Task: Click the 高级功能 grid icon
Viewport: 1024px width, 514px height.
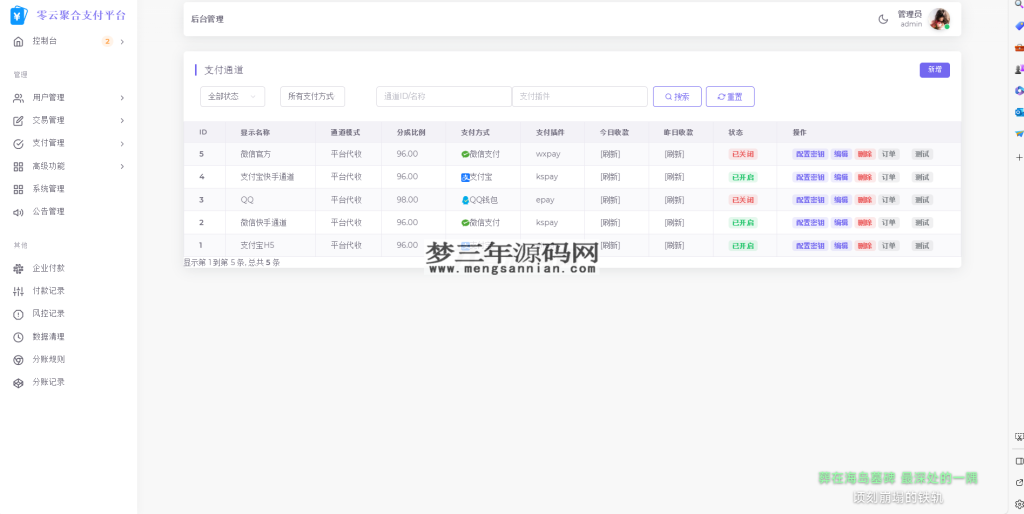Action: 18,167
